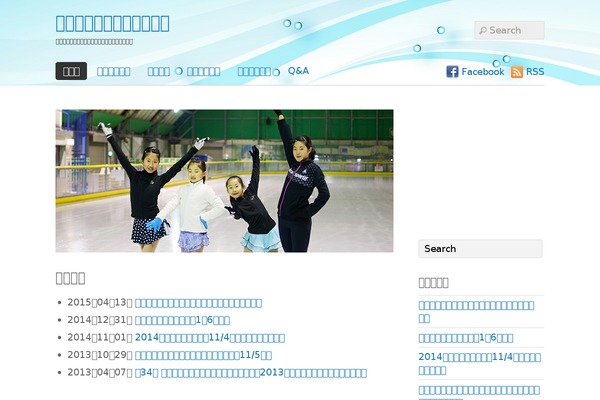Open the sidebar post link below the 2014 entry
The height and width of the screenshot is (400, 600).
[479, 392]
